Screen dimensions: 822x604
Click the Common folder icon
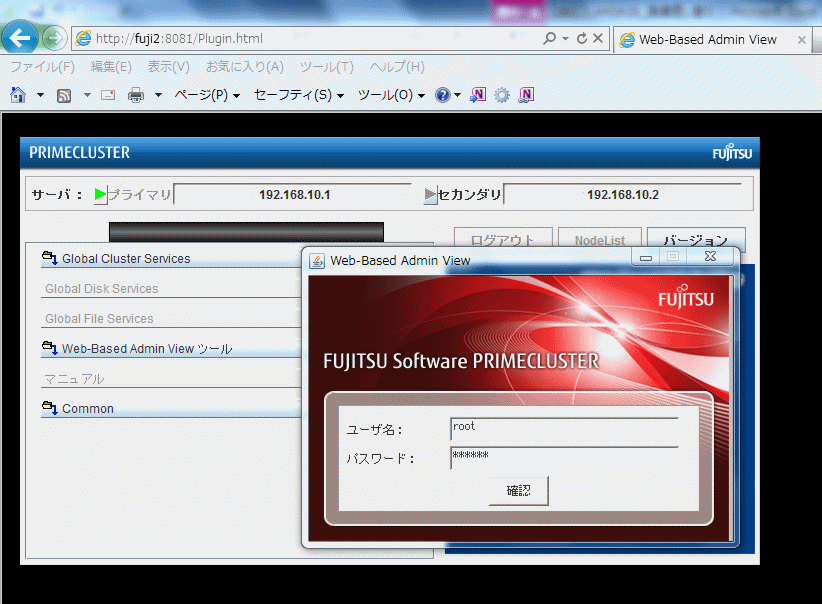(x=50, y=407)
